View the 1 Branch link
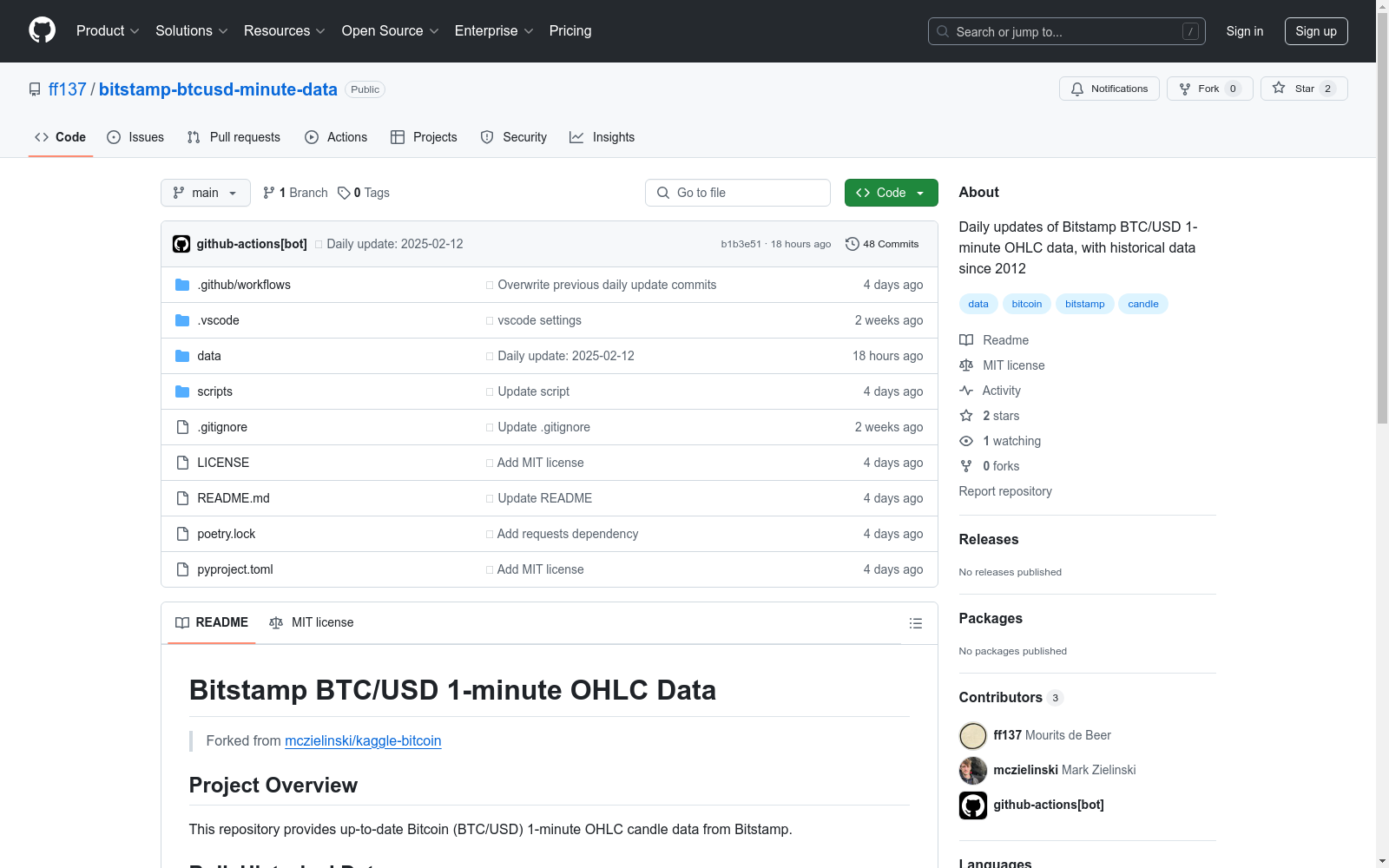1389x868 pixels. tap(295, 193)
